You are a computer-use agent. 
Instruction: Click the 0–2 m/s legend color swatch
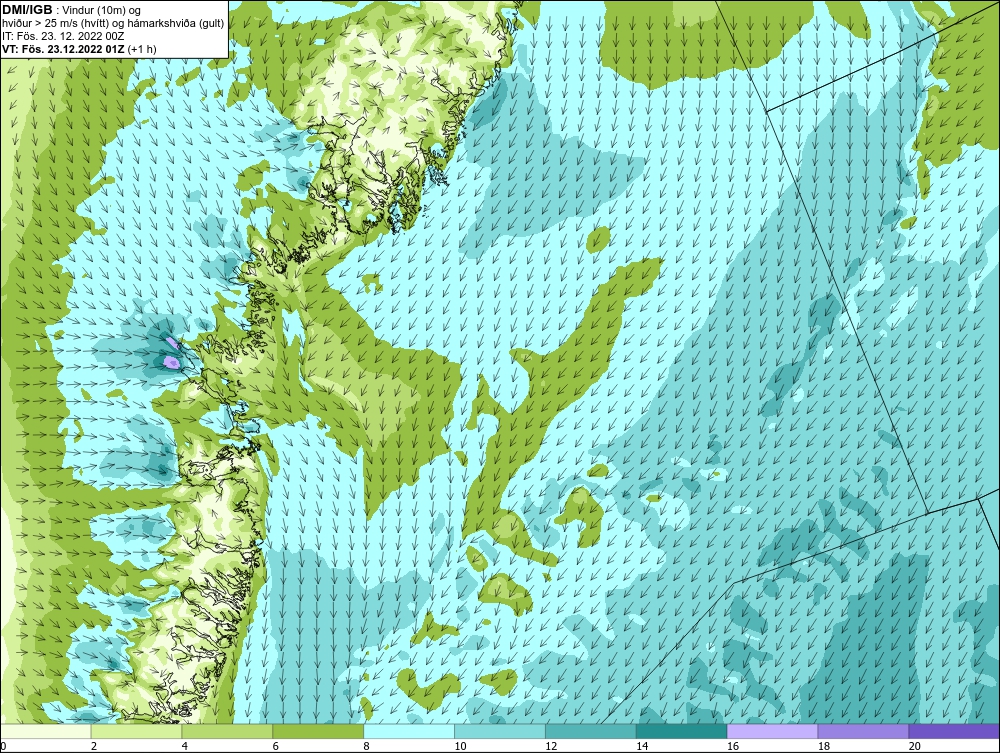coord(46,731)
